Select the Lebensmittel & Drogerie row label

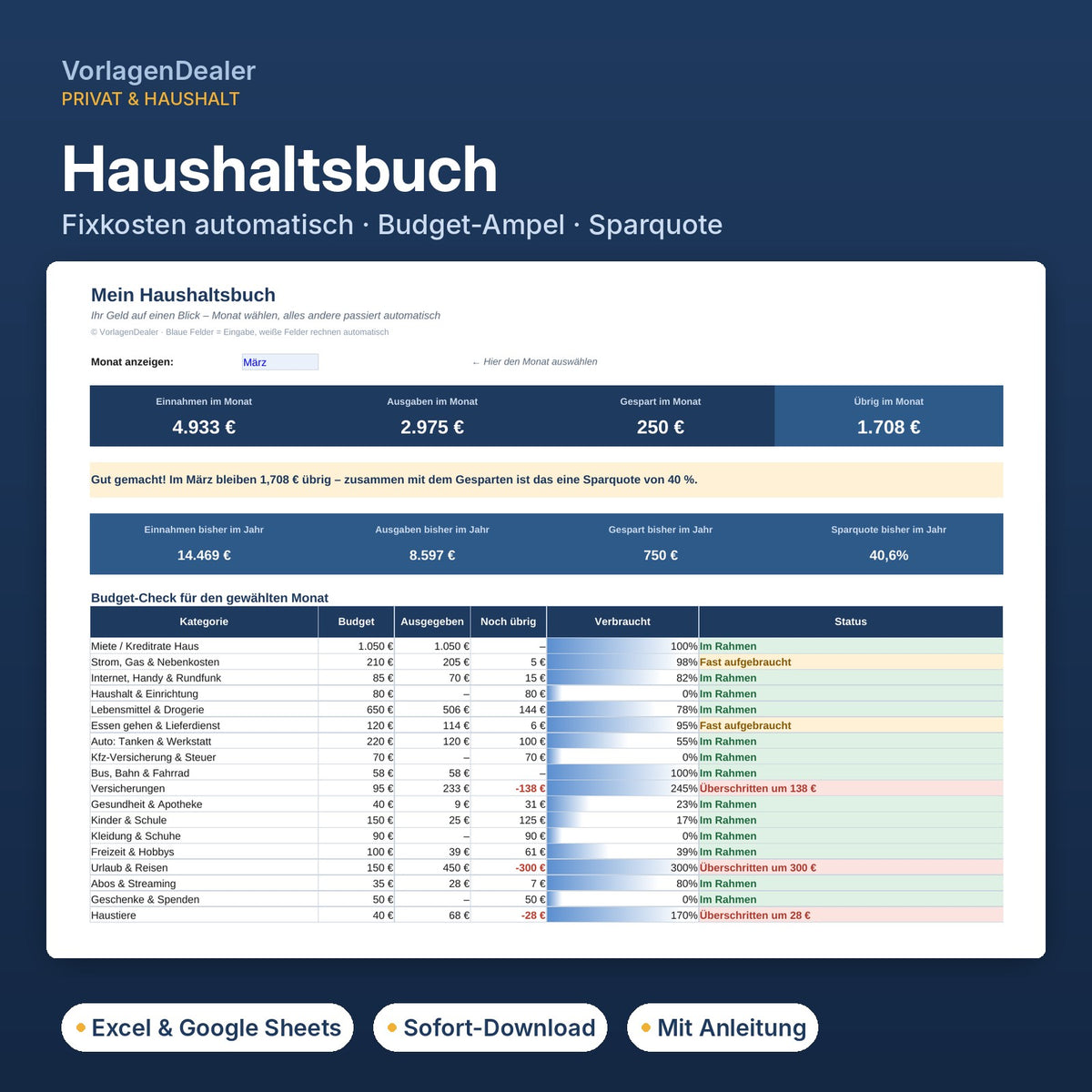[147, 710]
